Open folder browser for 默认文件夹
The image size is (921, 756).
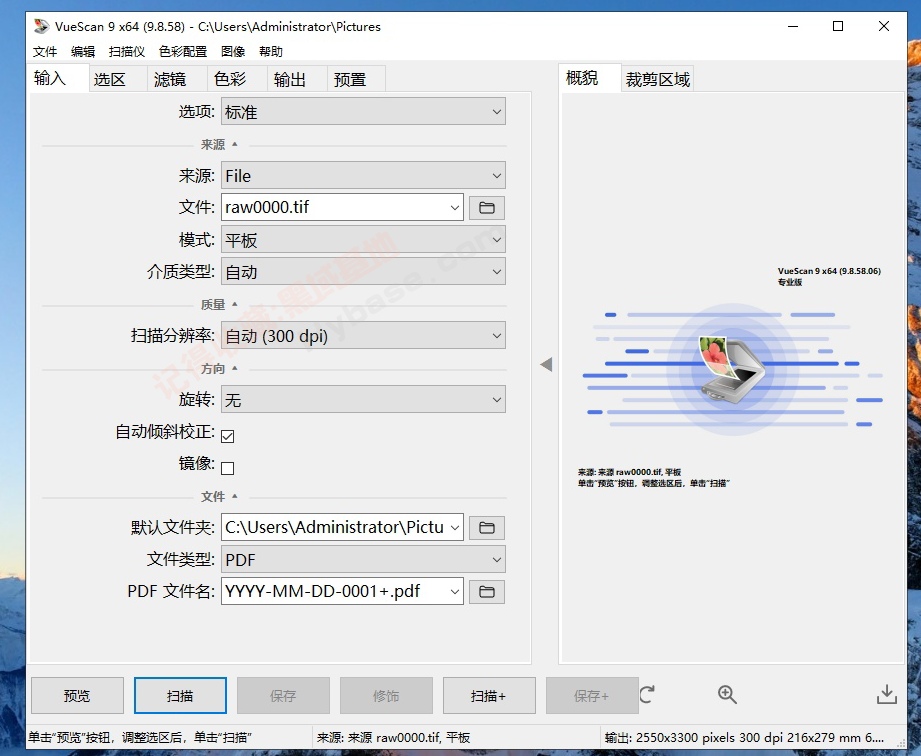coord(486,527)
